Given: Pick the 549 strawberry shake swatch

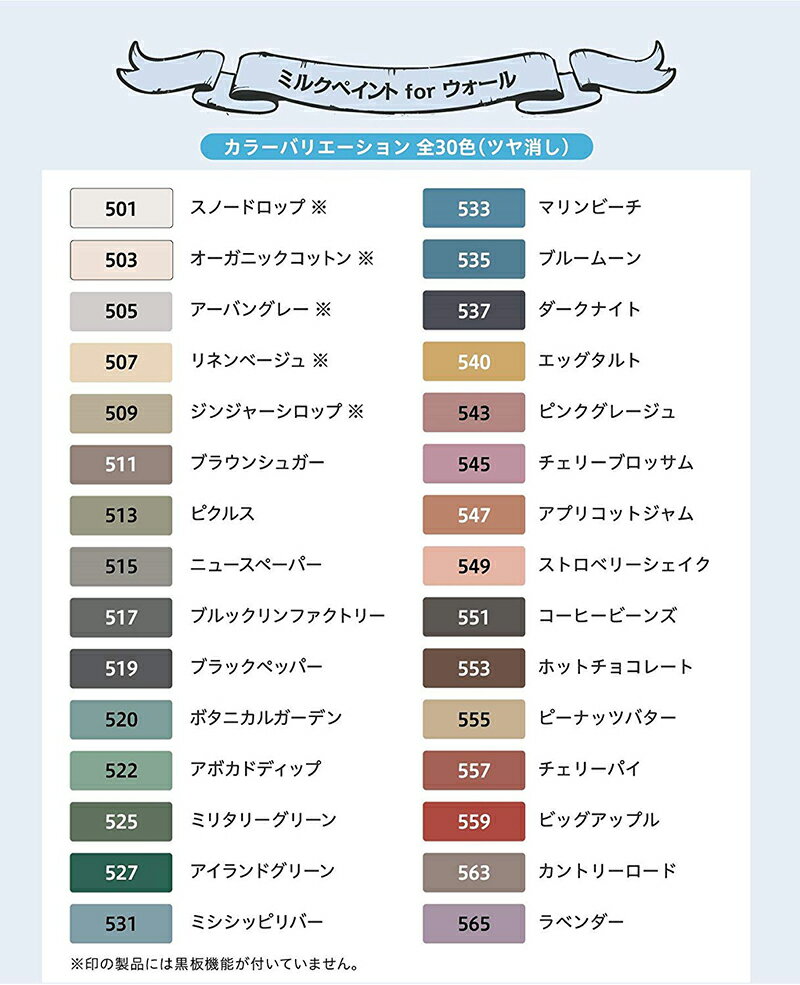Looking at the screenshot, I should (473, 566).
